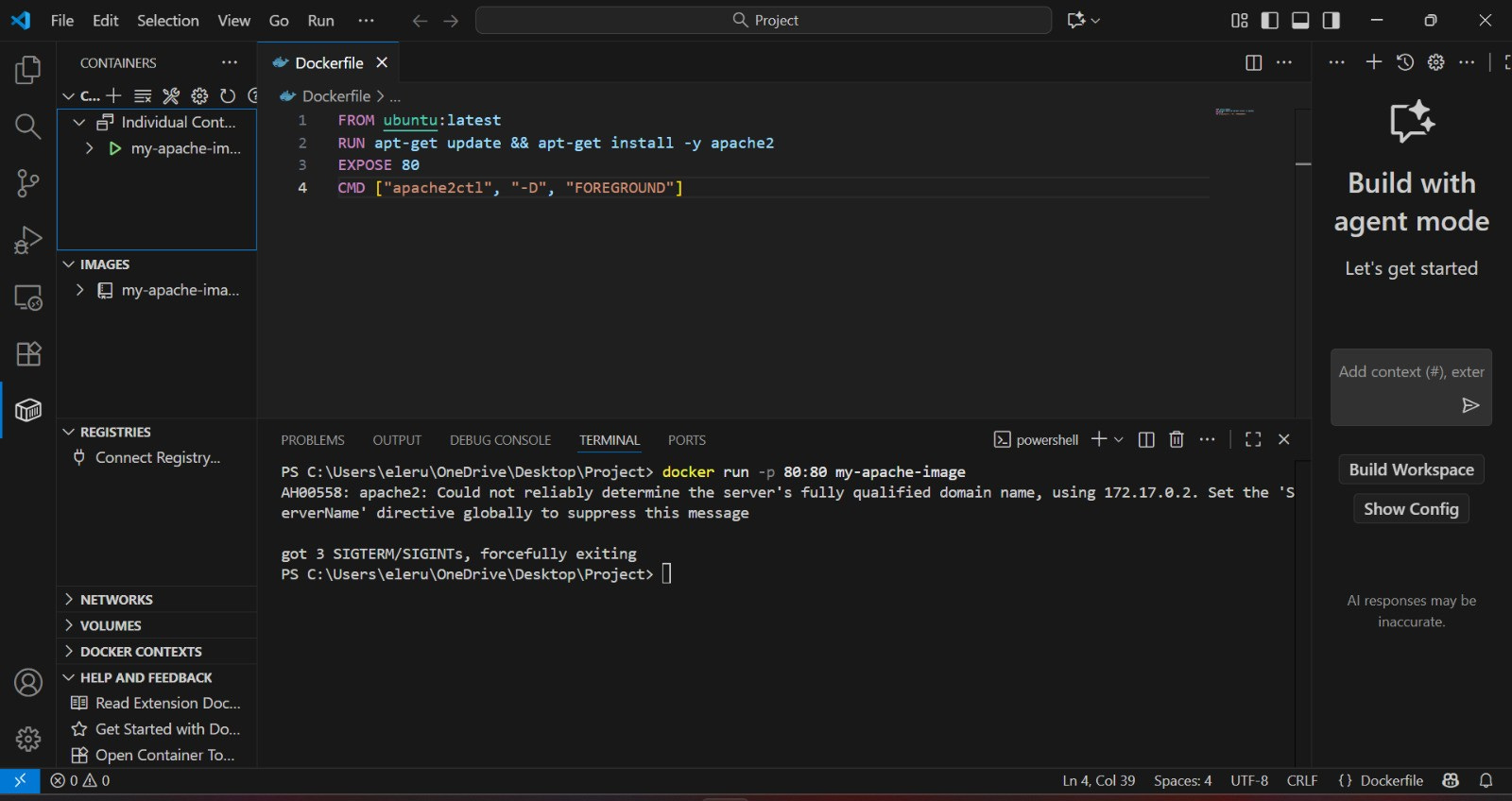Screen dimensions: 1512x801
Task: Open the Selection menu
Action: [167, 20]
